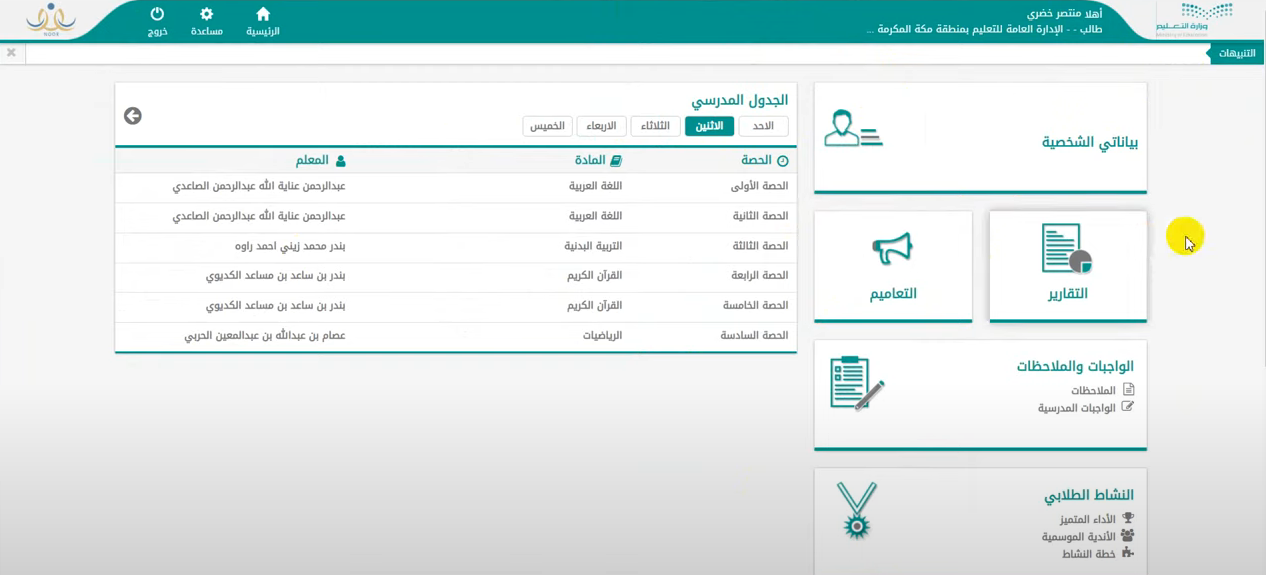Open Help (مساعدة) gear icon
Image resolution: width=1266 pixels, height=575 pixels.
tap(206, 15)
